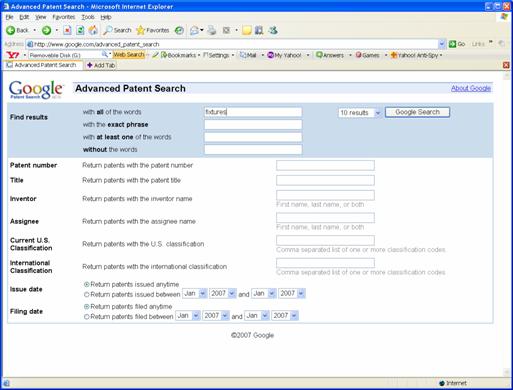Open My Yahoo! toolbar button
The image size is (513, 390).
(x=285, y=55)
